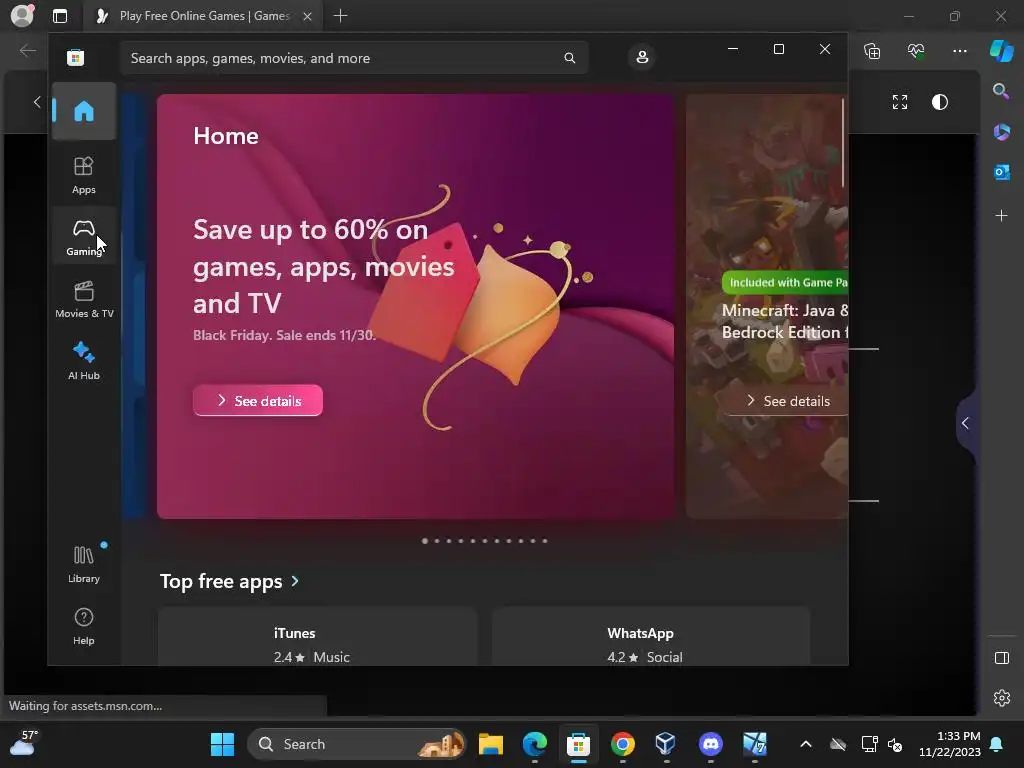Image resolution: width=1024 pixels, height=768 pixels.
Task: Open Windows Start menu
Action: click(x=223, y=744)
